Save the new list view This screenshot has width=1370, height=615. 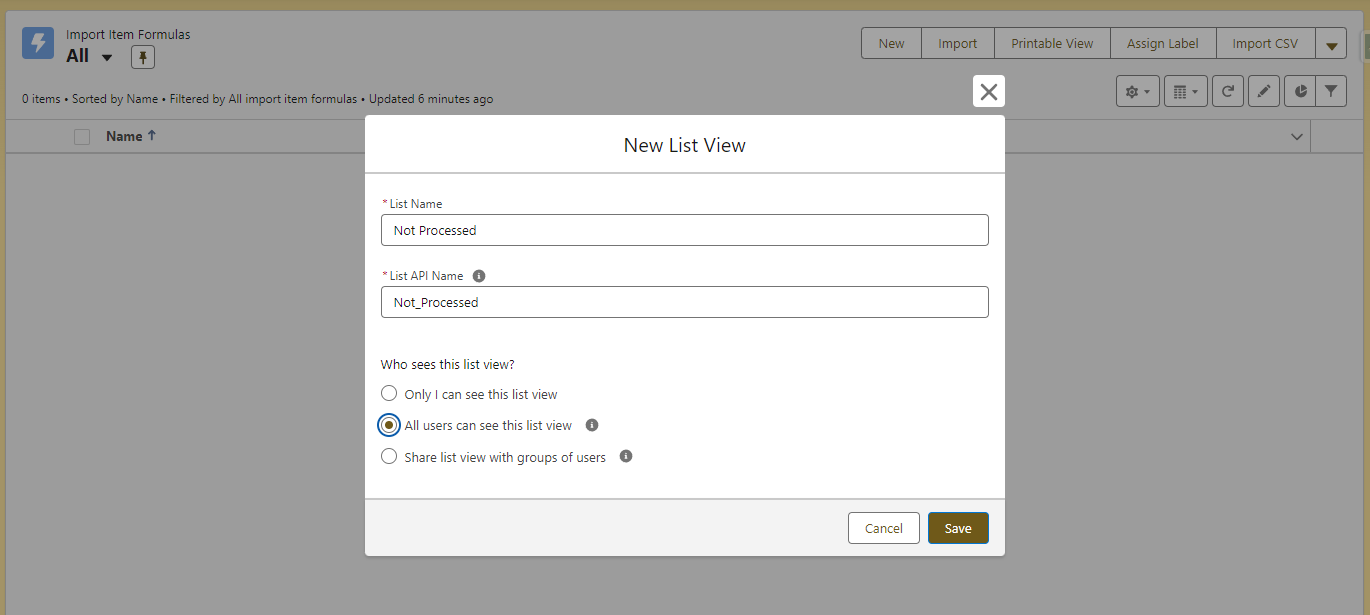[x=958, y=528]
